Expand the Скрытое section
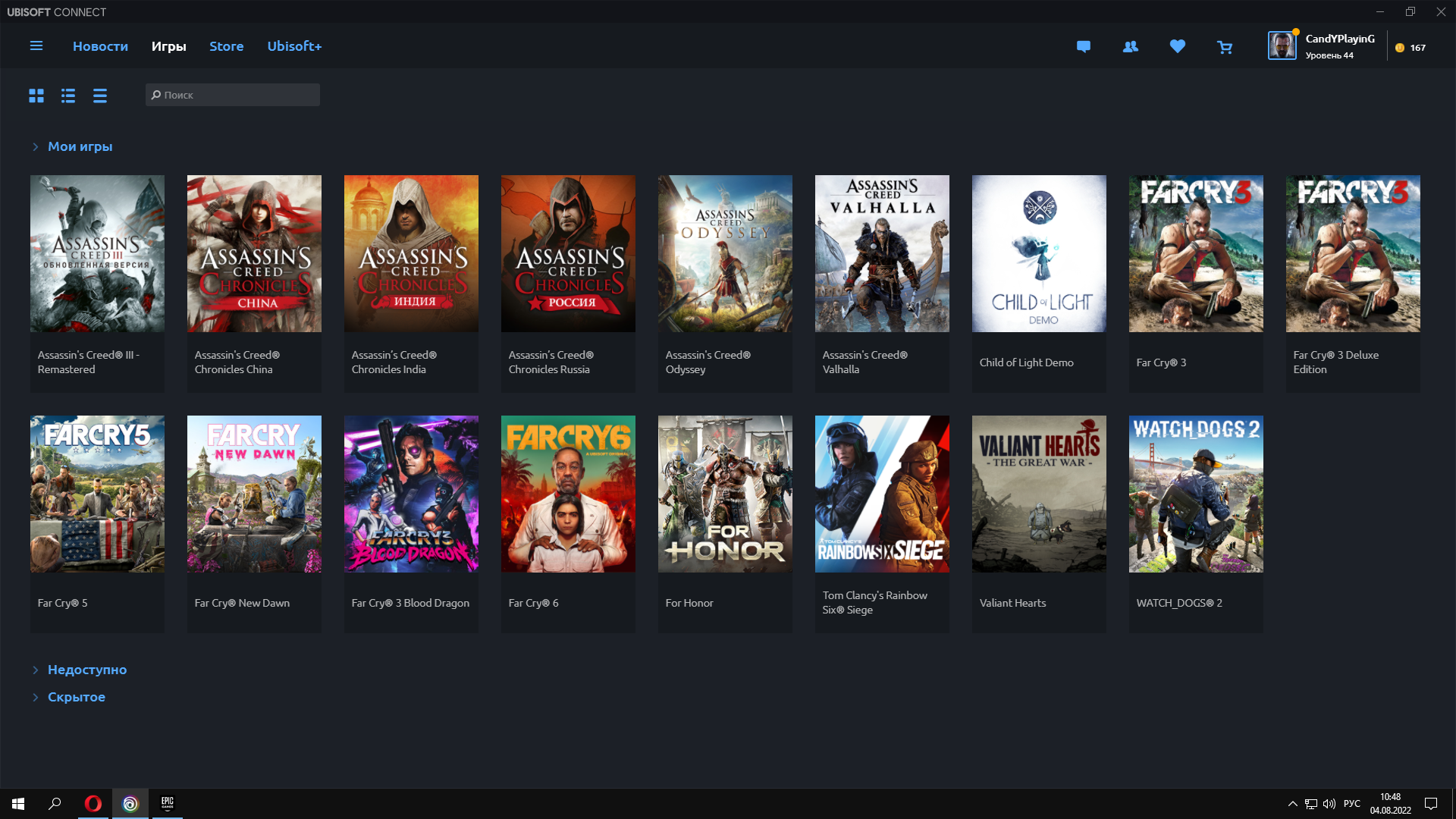This screenshot has width=1456, height=819. [x=35, y=698]
